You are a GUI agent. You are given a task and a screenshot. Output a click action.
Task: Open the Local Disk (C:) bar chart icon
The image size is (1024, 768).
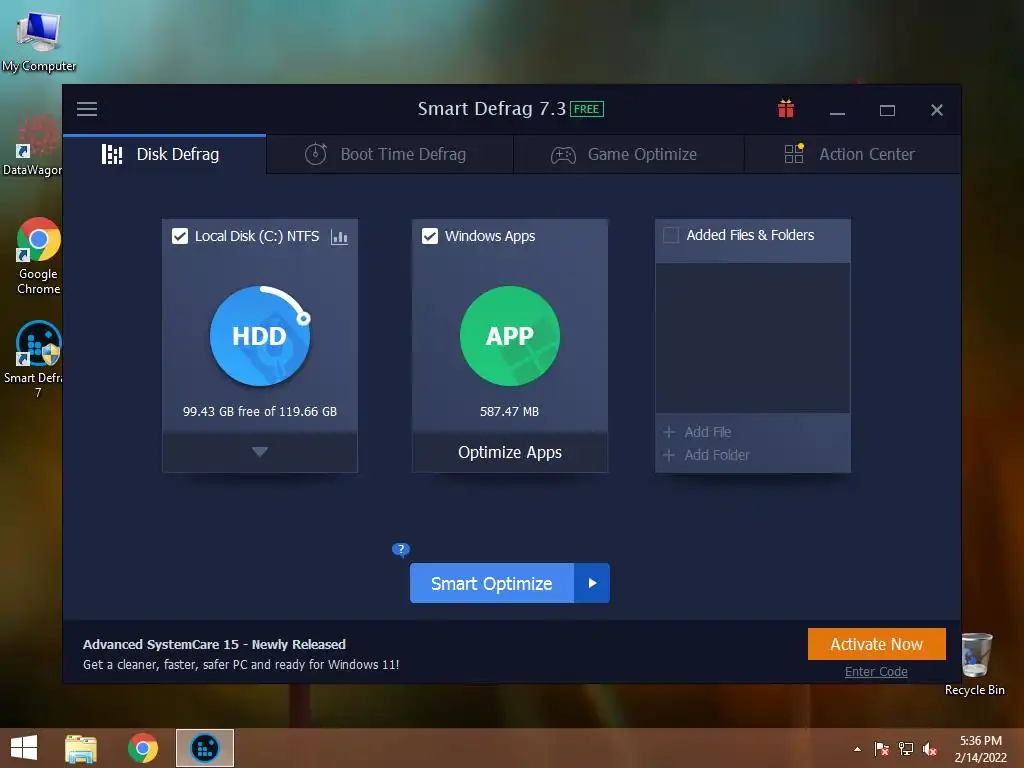339,236
